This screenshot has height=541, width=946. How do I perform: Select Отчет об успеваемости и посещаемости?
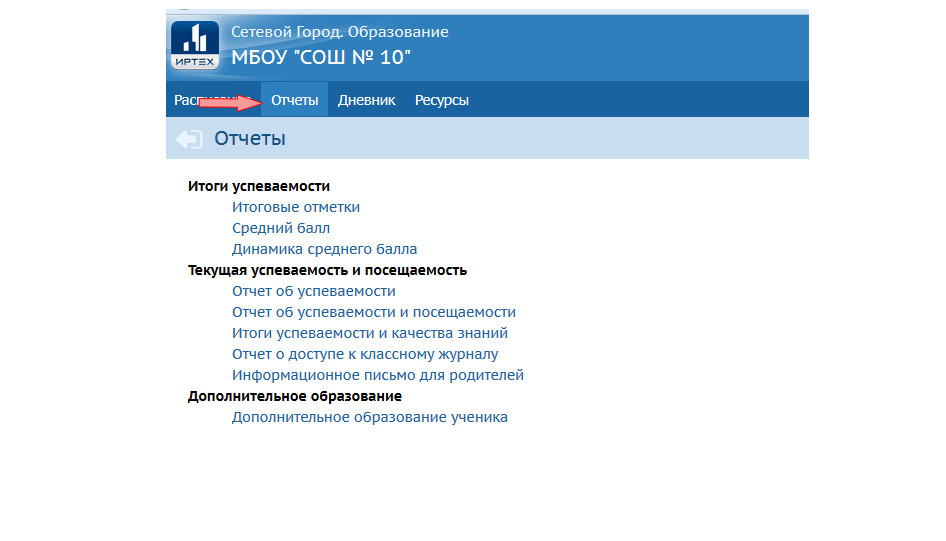(373, 312)
